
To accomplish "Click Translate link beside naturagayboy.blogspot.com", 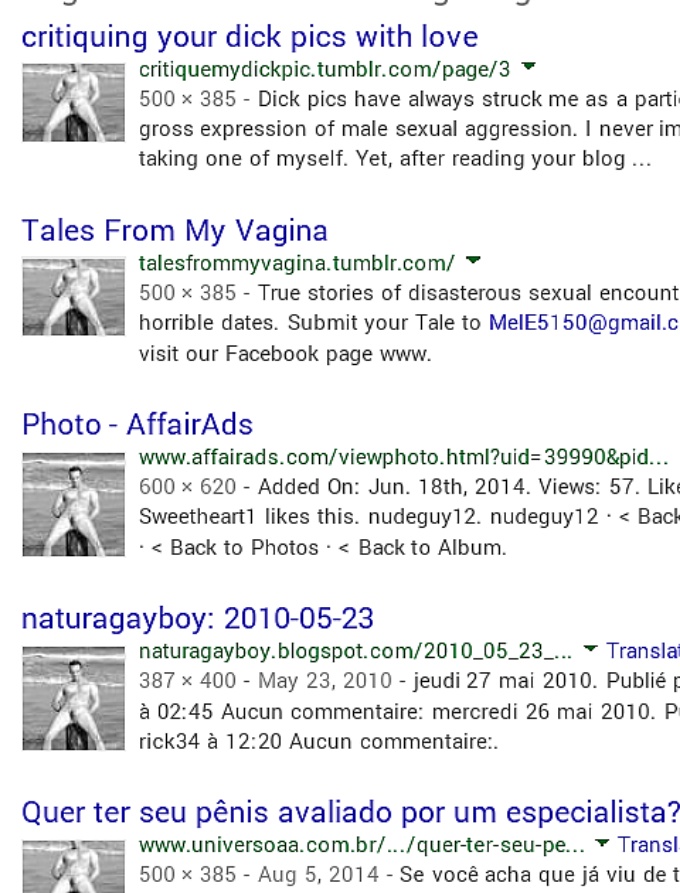I will point(643,650).
